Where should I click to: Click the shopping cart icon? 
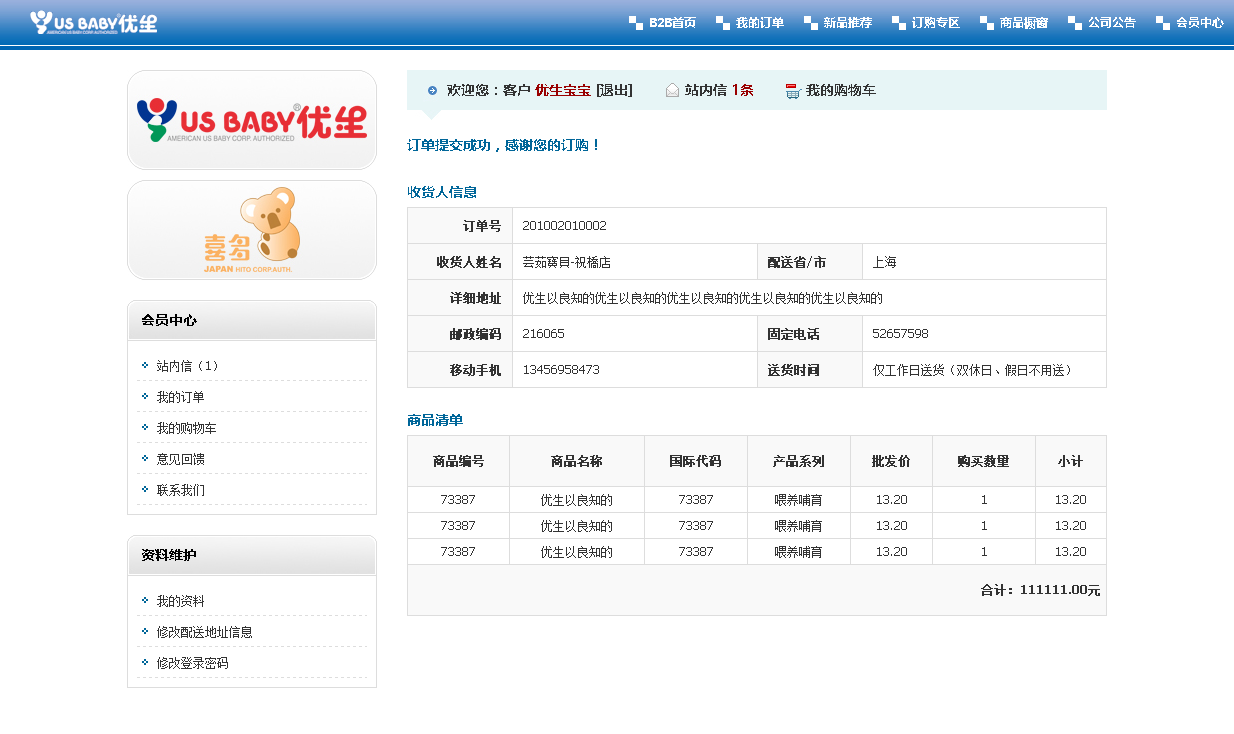tap(793, 91)
